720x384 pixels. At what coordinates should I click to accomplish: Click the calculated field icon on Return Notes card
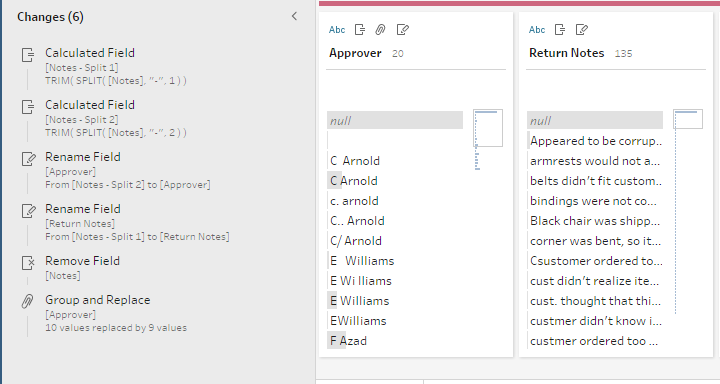(x=560, y=30)
